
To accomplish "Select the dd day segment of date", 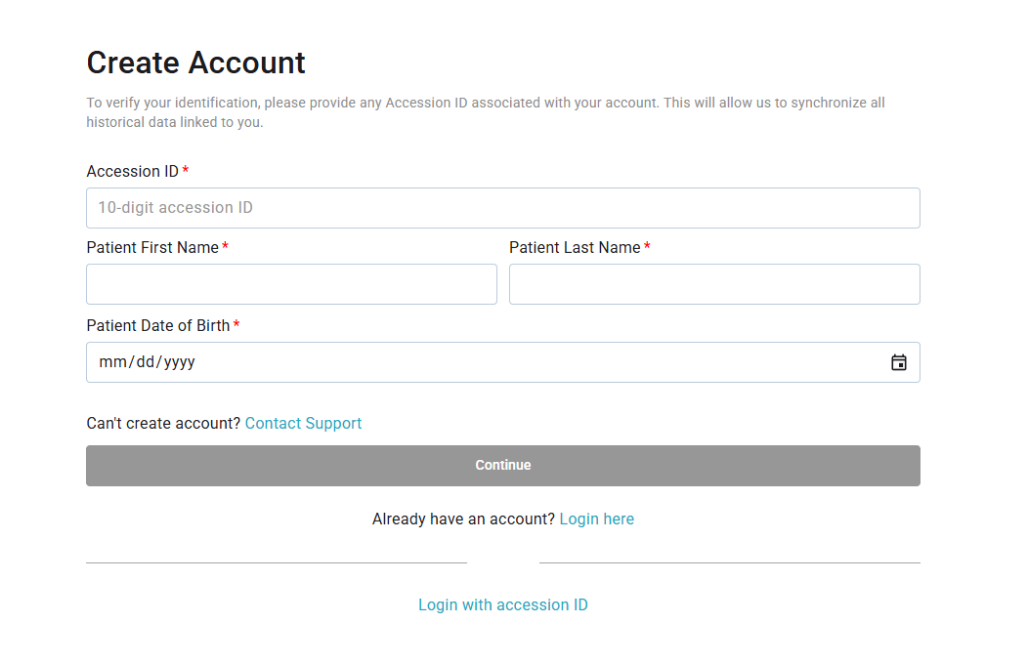I will pyautogui.click(x=146, y=363).
